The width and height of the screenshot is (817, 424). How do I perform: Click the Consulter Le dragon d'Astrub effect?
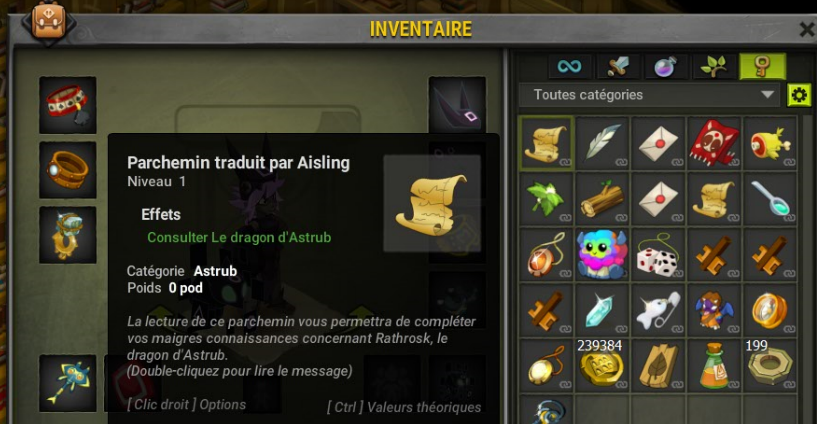click(x=239, y=238)
